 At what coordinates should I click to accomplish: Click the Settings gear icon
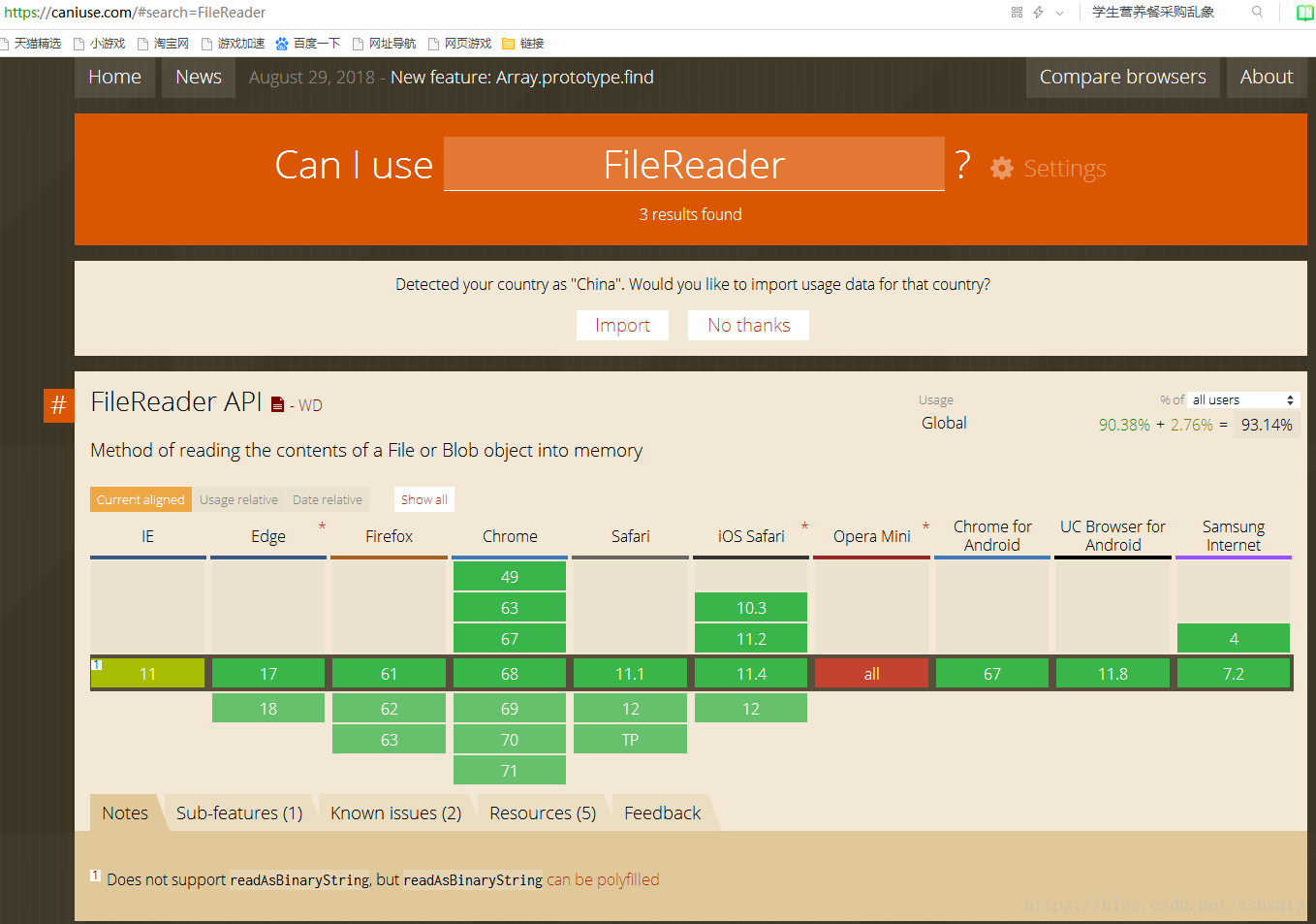[1001, 168]
